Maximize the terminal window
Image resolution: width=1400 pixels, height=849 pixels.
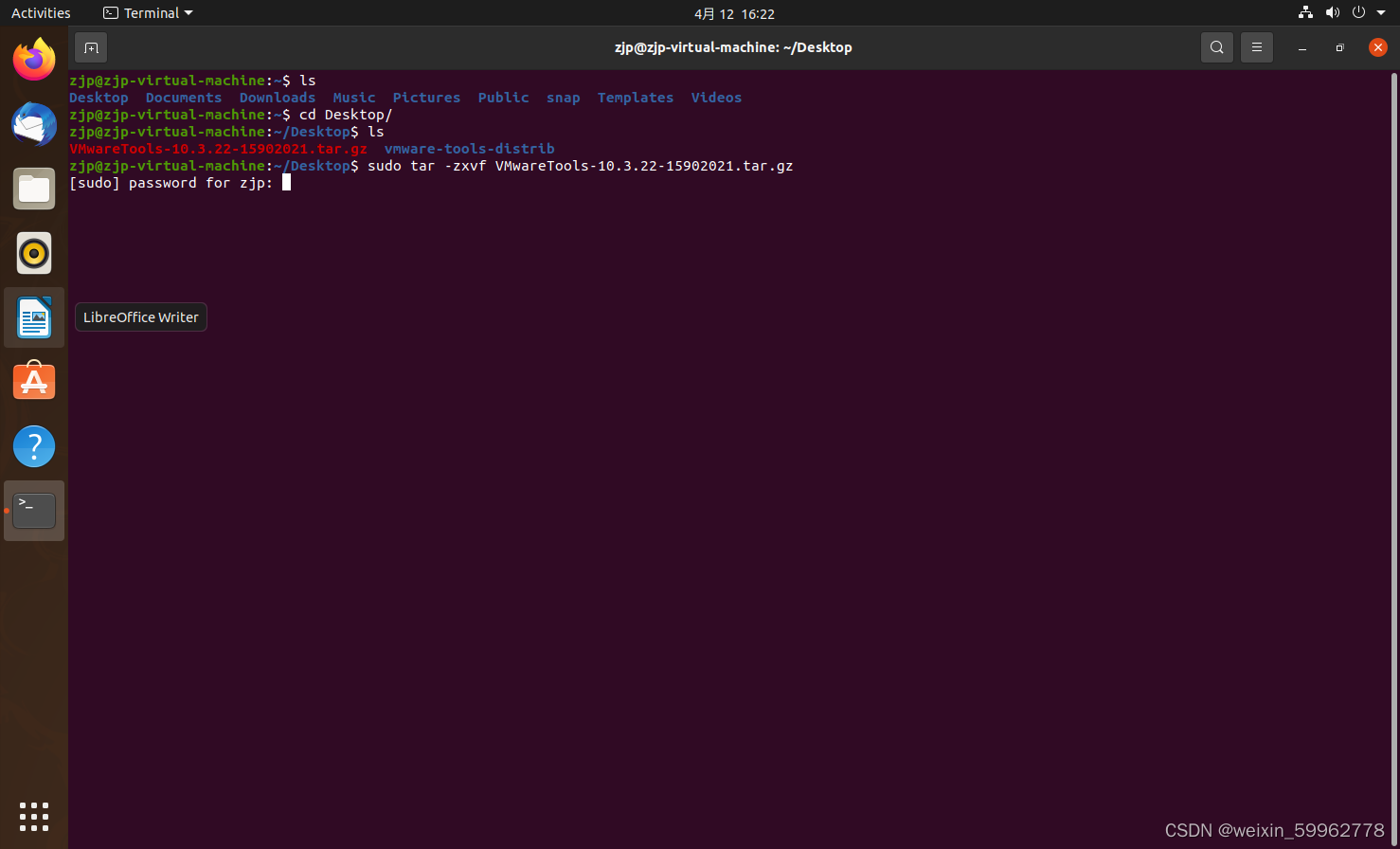(1339, 47)
